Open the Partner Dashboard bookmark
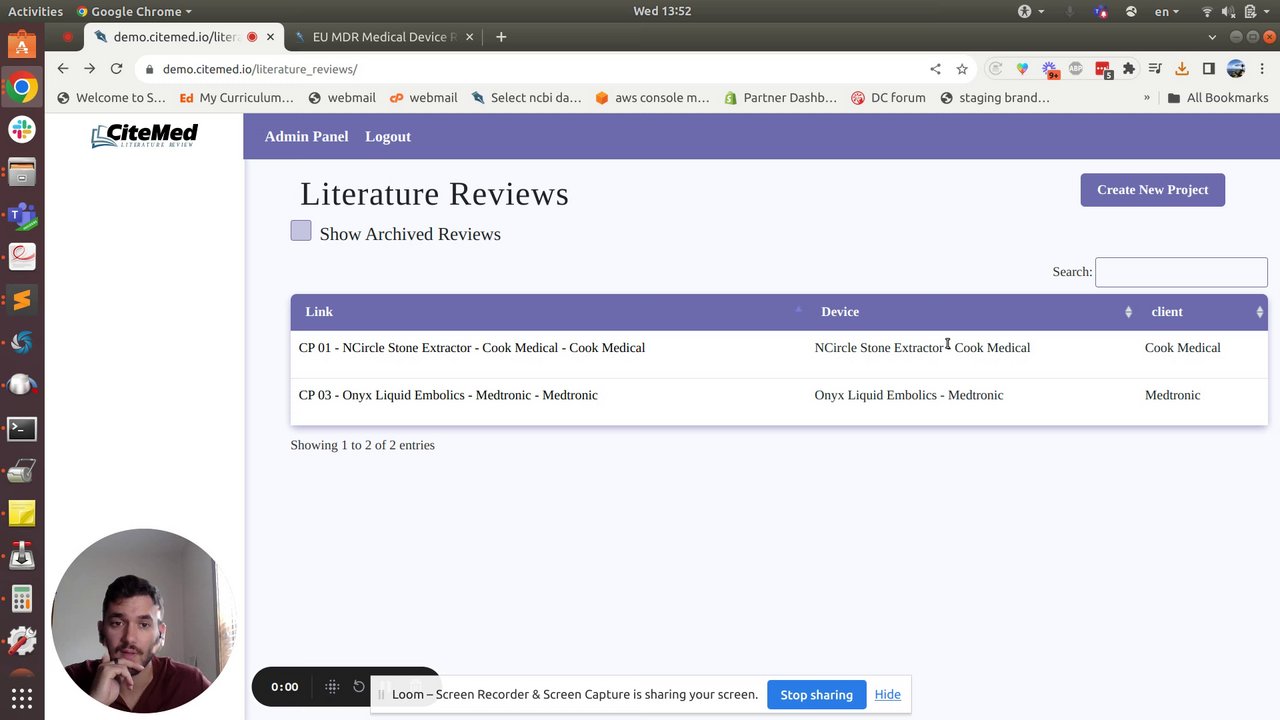Image resolution: width=1280 pixels, height=720 pixels. coord(780,98)
